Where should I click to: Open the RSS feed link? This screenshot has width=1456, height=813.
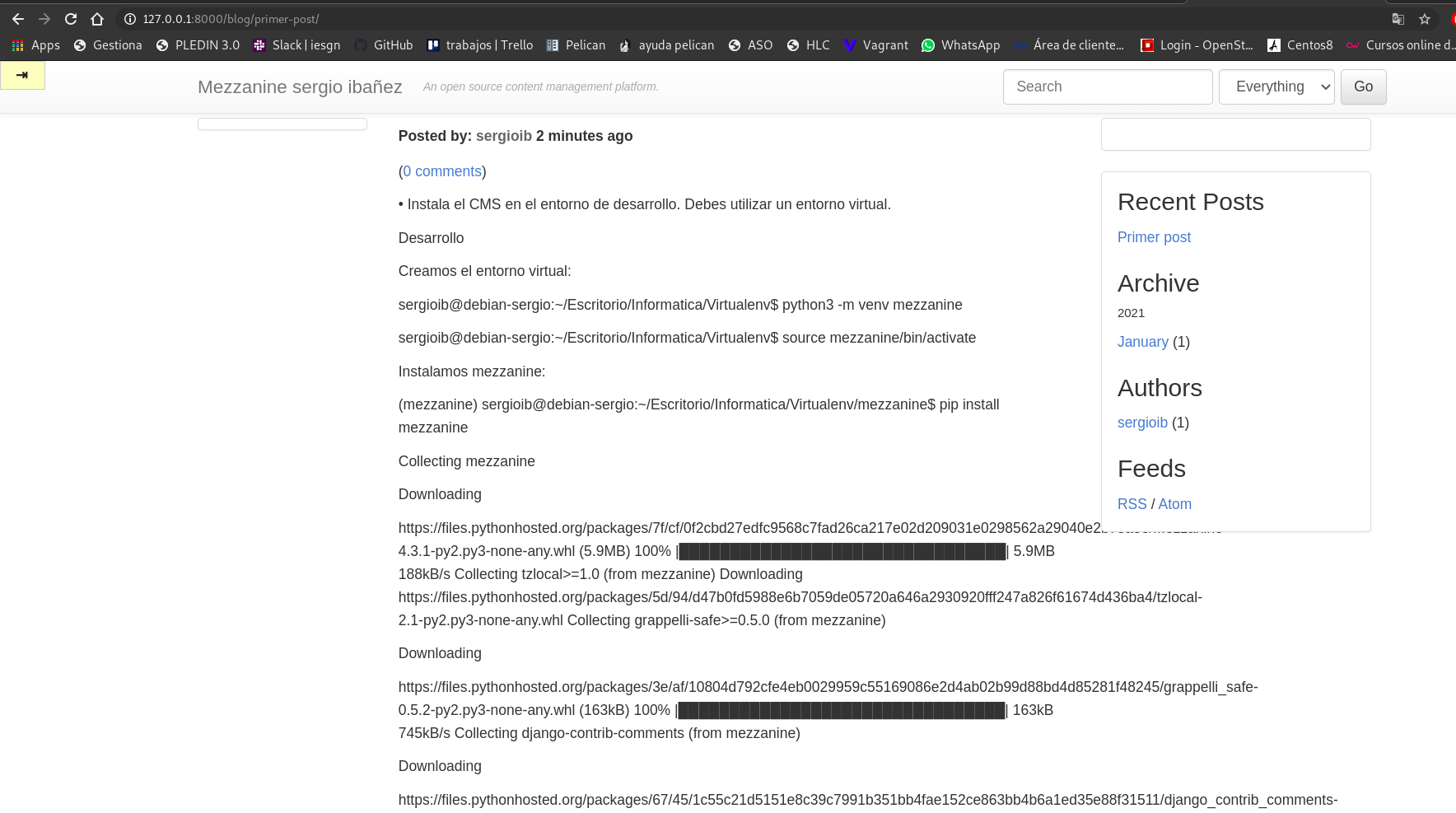tap(1132, 504)
